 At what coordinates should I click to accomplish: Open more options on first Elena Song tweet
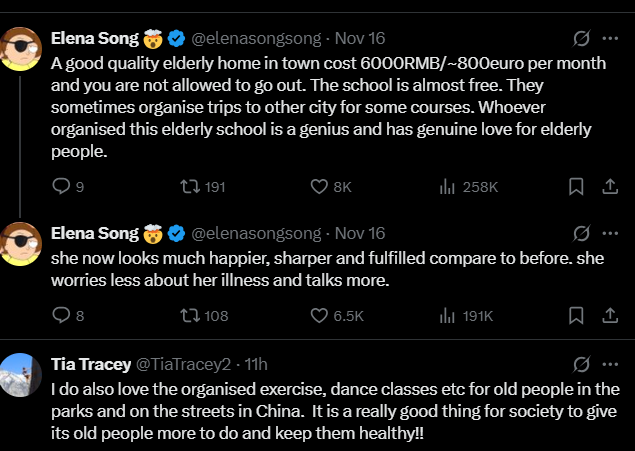609,39
